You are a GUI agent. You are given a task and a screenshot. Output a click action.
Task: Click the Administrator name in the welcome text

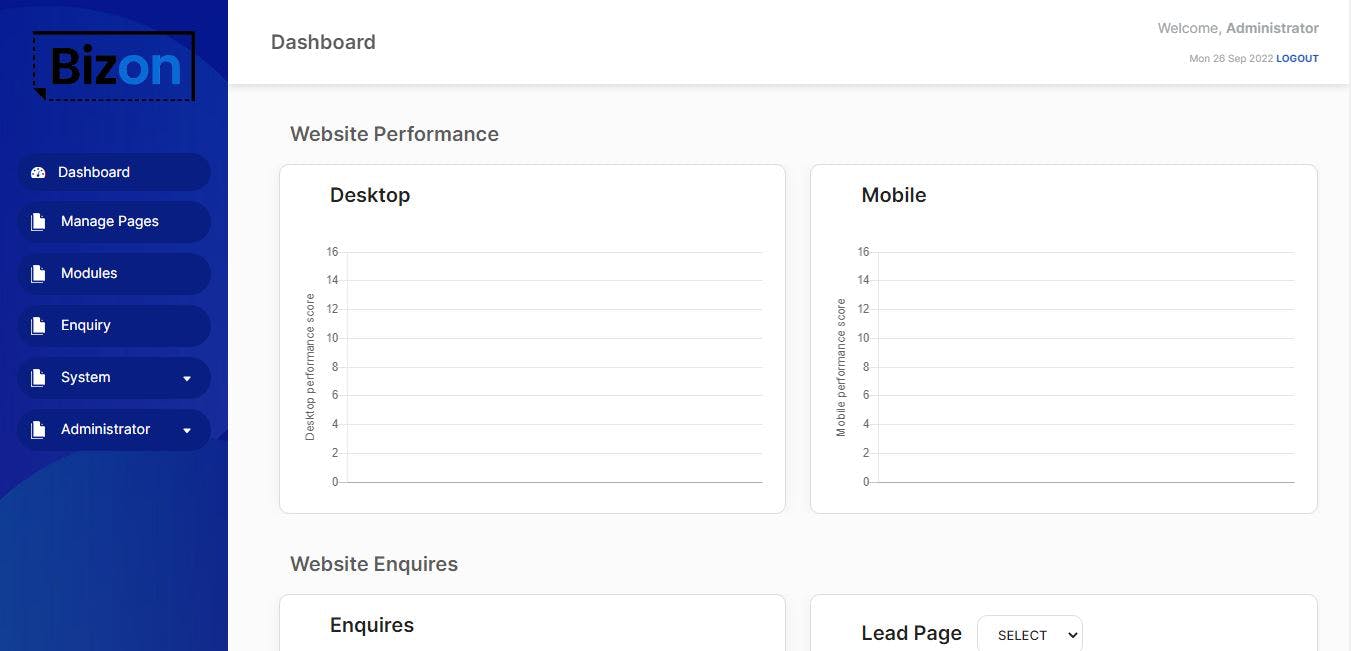tap(1272, 28)
